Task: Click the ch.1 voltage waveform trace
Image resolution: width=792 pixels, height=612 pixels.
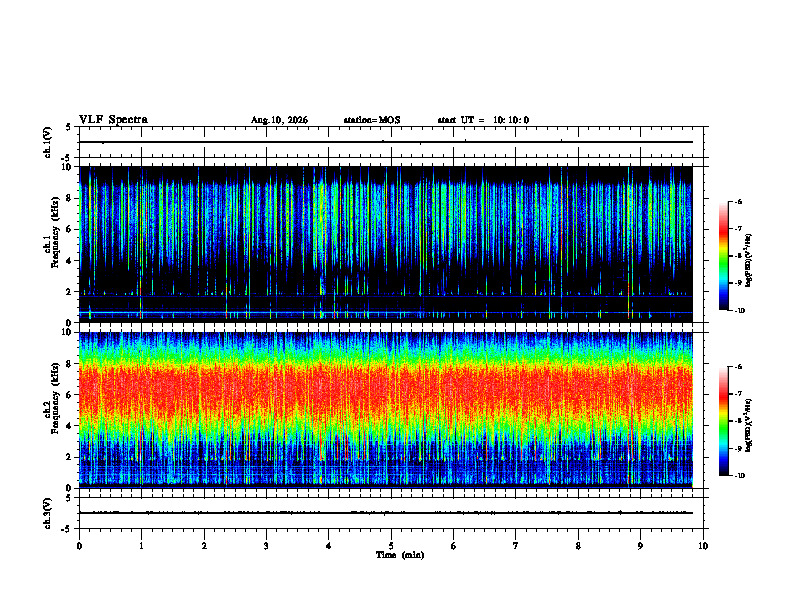Action: (386, 142)
